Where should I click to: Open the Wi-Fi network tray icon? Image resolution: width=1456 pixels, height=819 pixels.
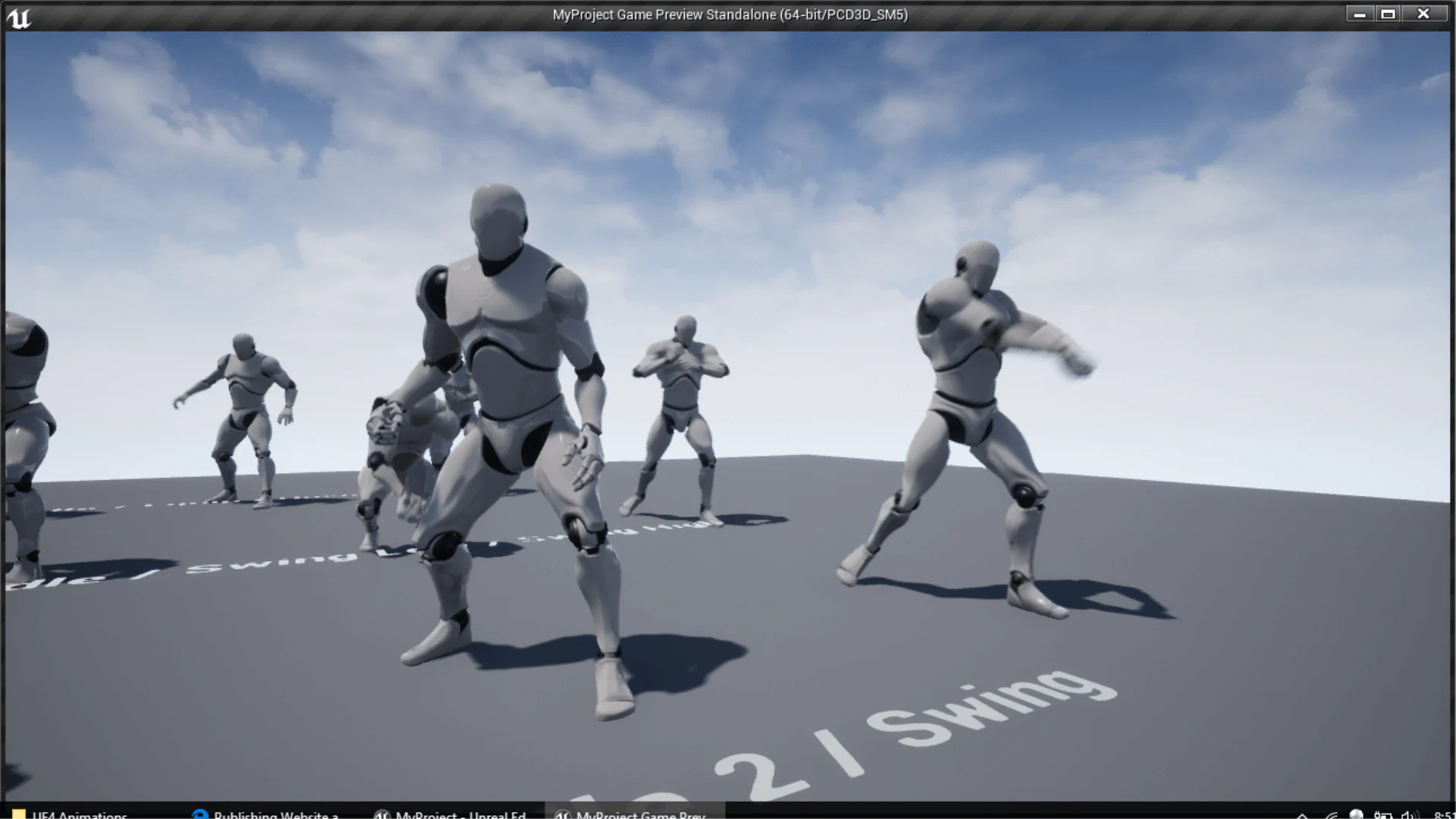click(1331, 815)
